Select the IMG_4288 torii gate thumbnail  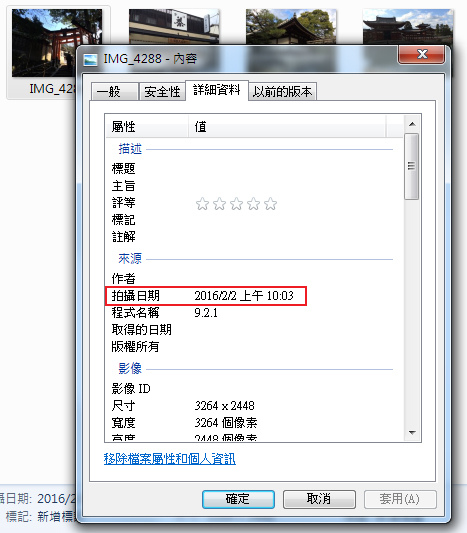point(57,43)
